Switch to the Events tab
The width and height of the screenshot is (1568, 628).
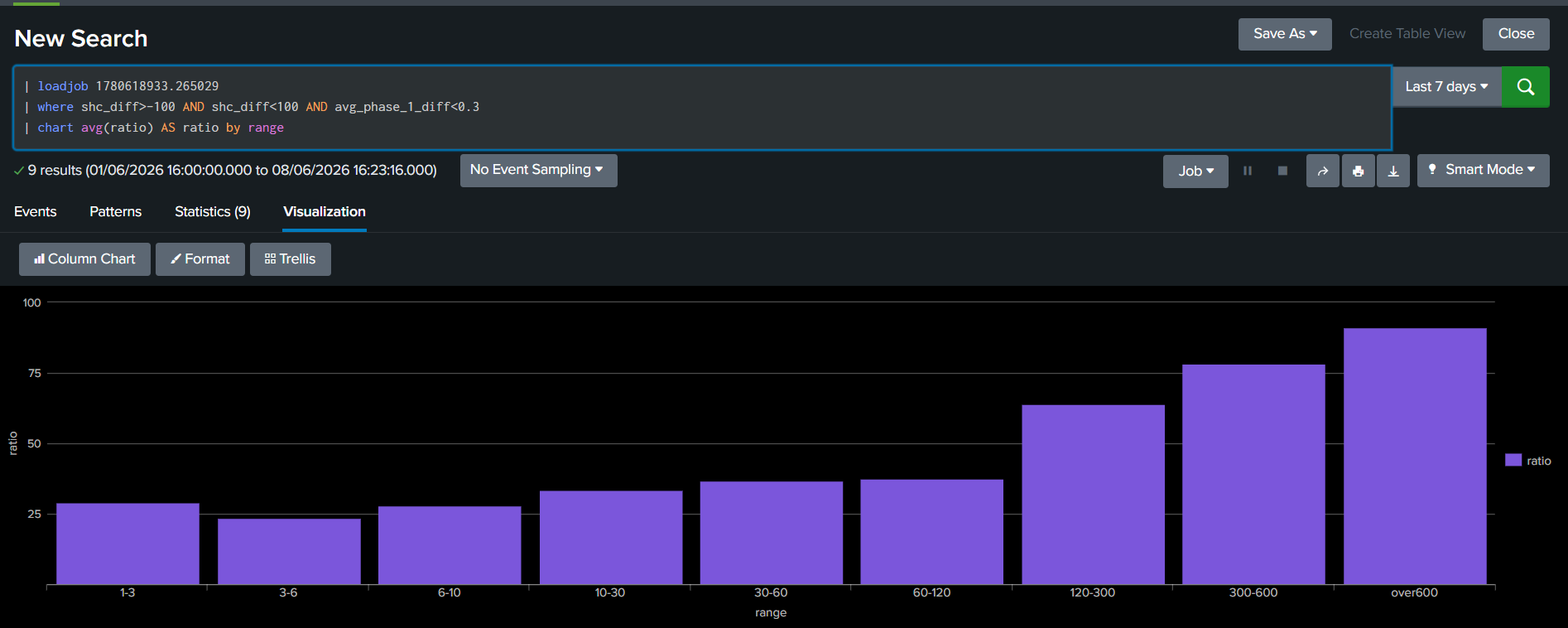[x=36, y=212]
